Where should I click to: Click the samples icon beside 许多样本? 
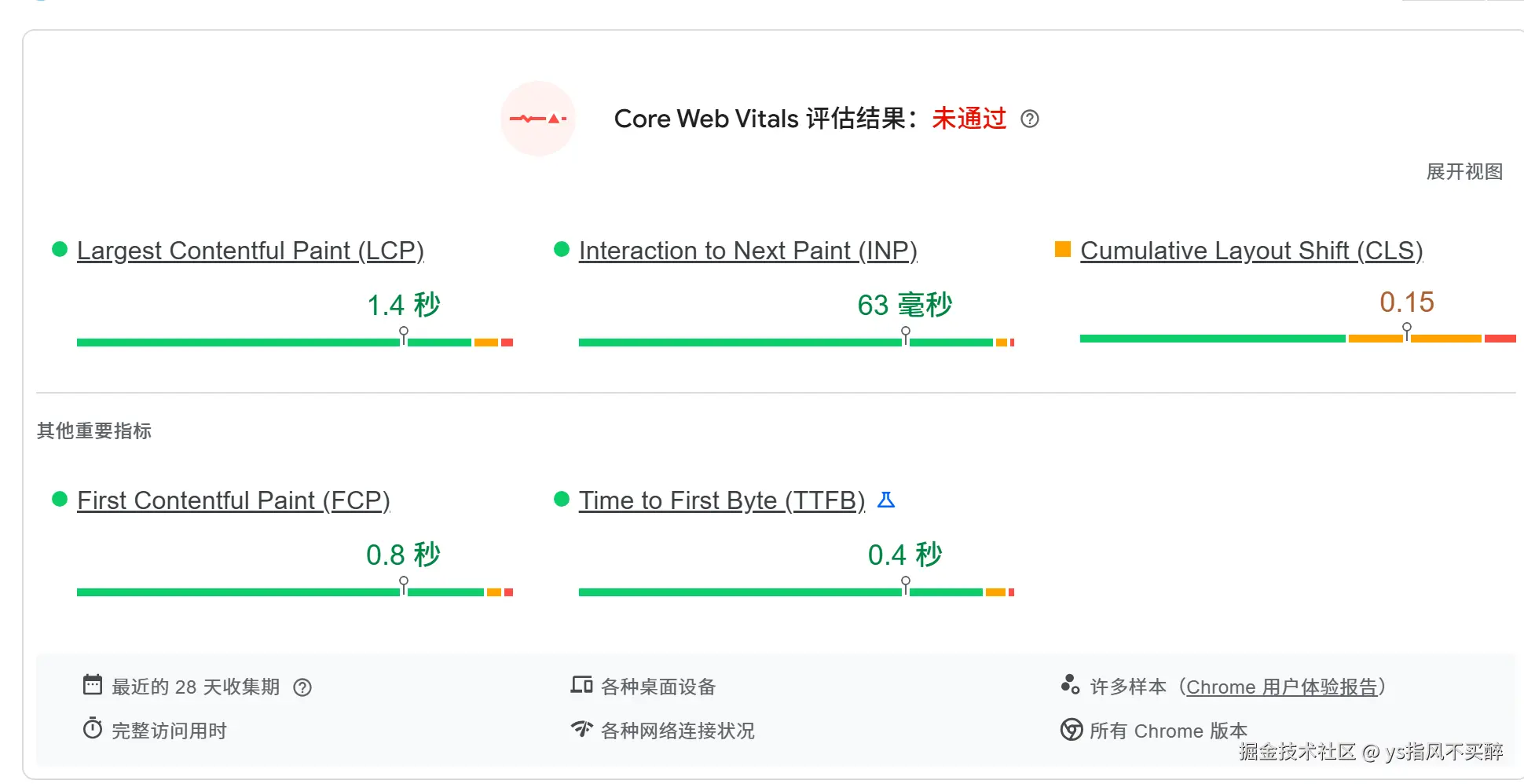[1070, 685]
